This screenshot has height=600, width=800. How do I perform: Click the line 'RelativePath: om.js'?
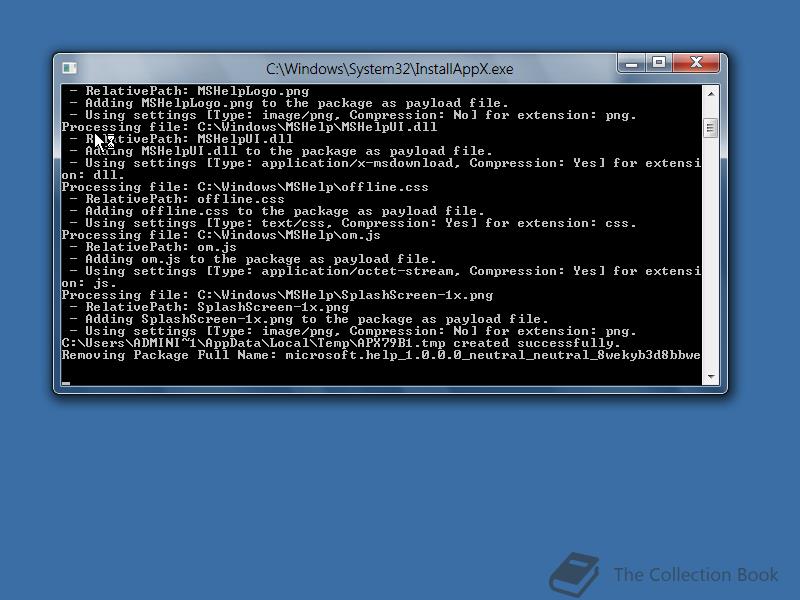click(153, 247)
